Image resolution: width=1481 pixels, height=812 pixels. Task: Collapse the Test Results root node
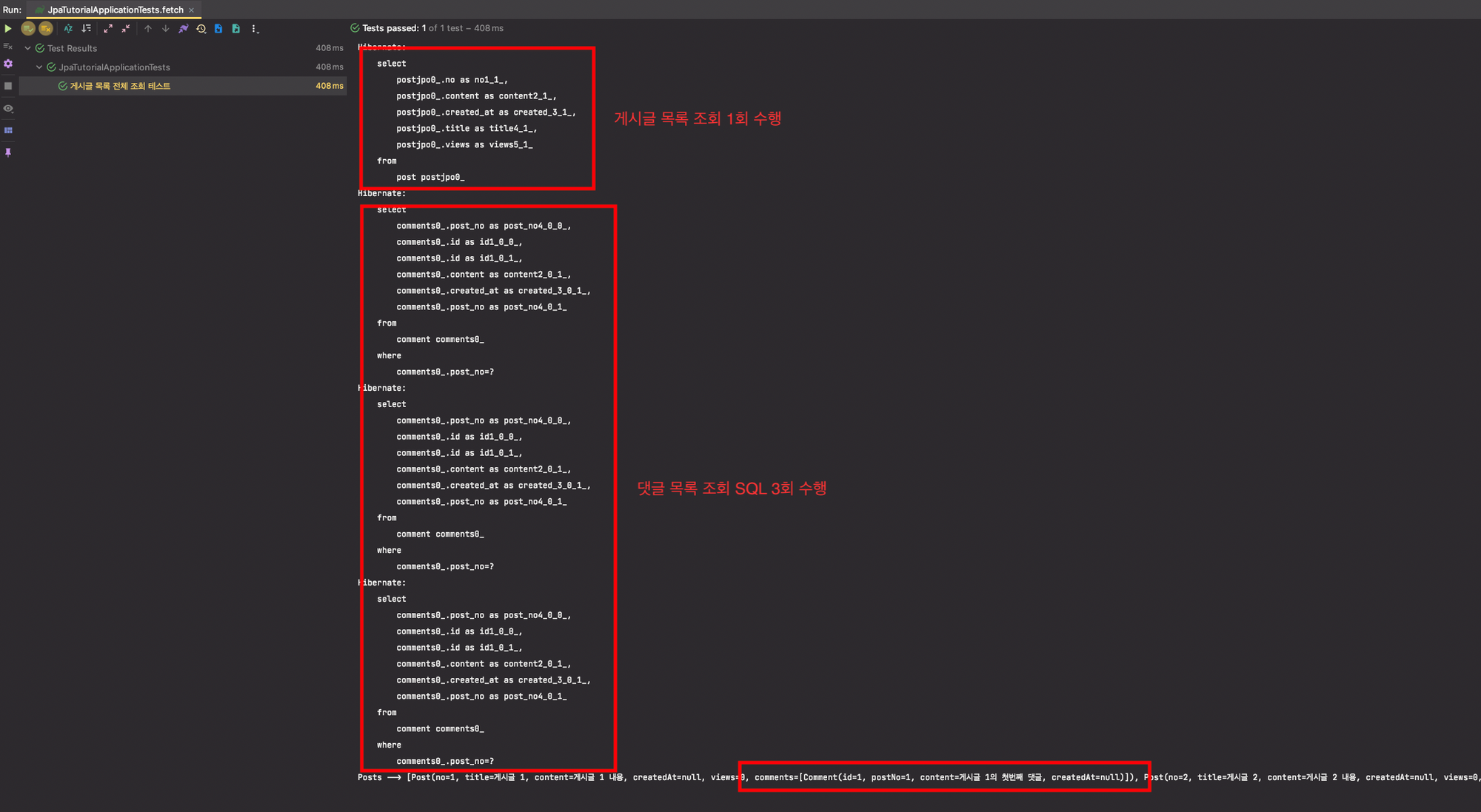(x=28, y=48)
